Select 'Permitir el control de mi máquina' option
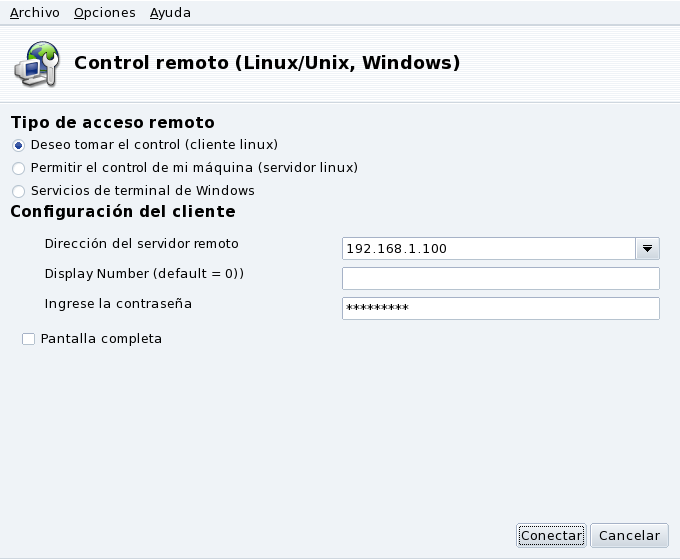680x560 pixels. [18, 168]
